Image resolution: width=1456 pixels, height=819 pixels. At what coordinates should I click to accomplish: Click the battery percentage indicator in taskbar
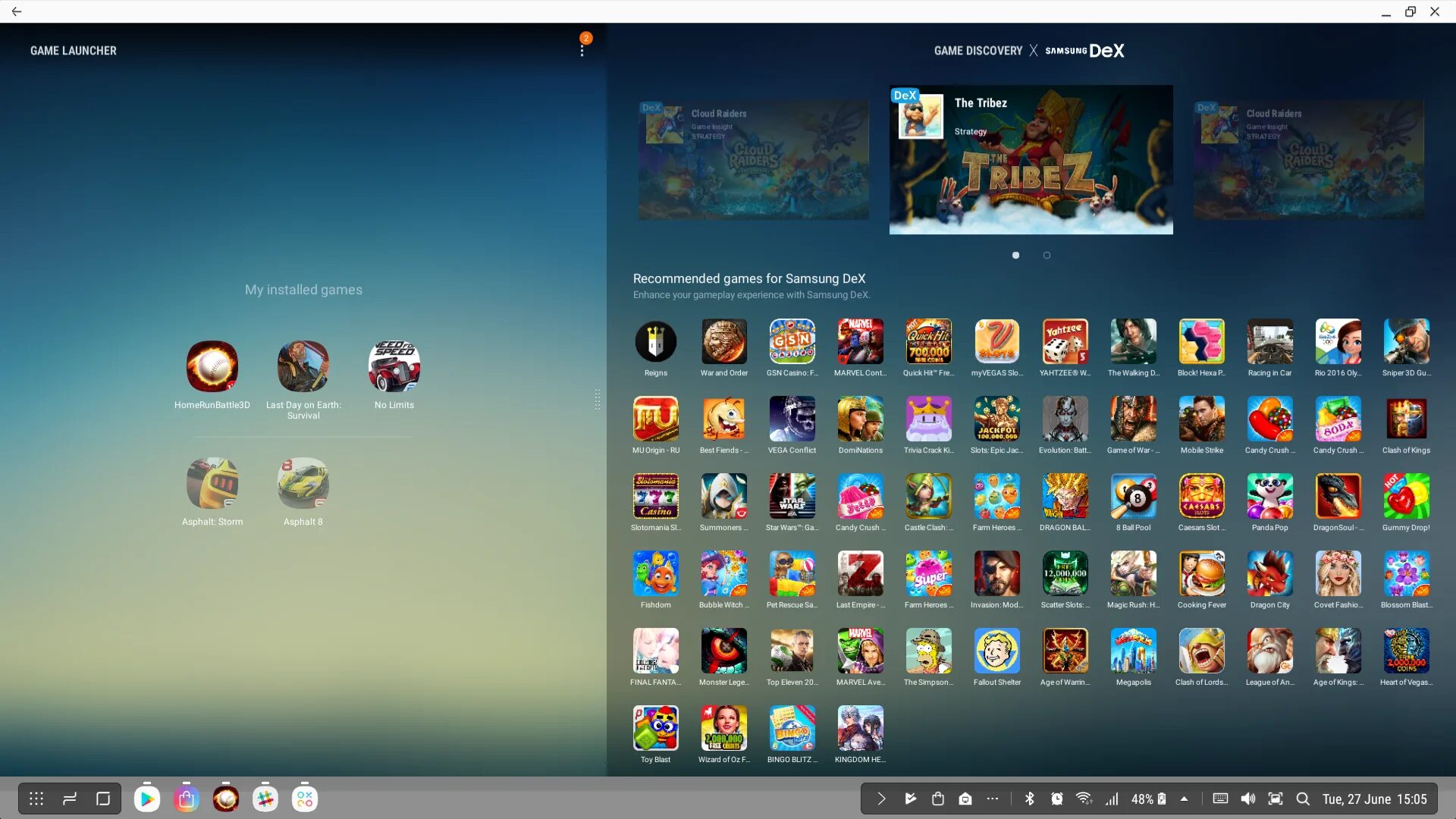(x=1148, y=798)
